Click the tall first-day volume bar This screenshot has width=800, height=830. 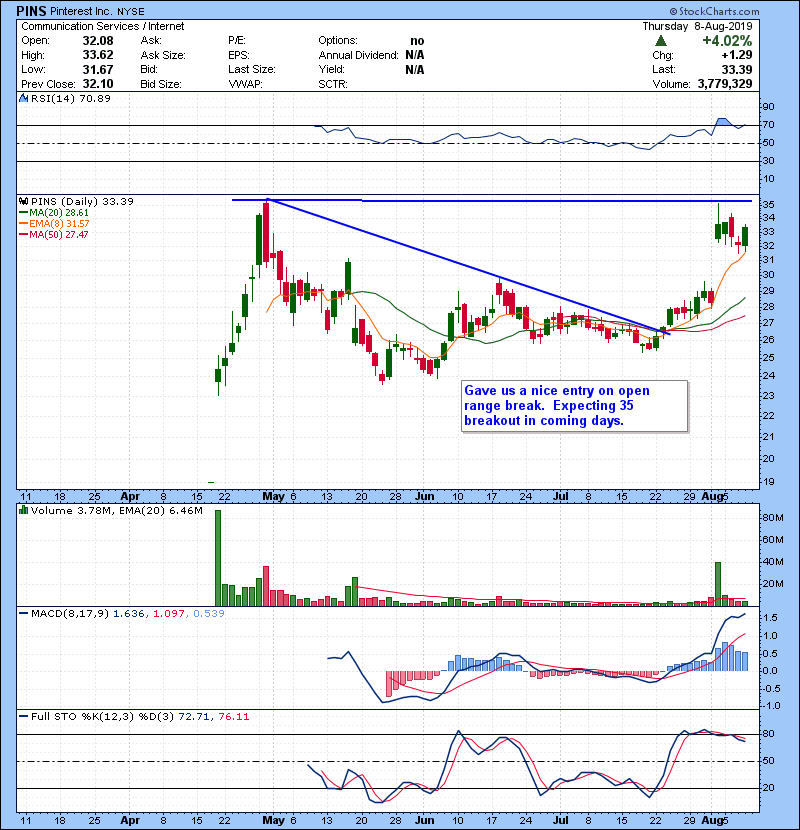(x=218, y=558)
